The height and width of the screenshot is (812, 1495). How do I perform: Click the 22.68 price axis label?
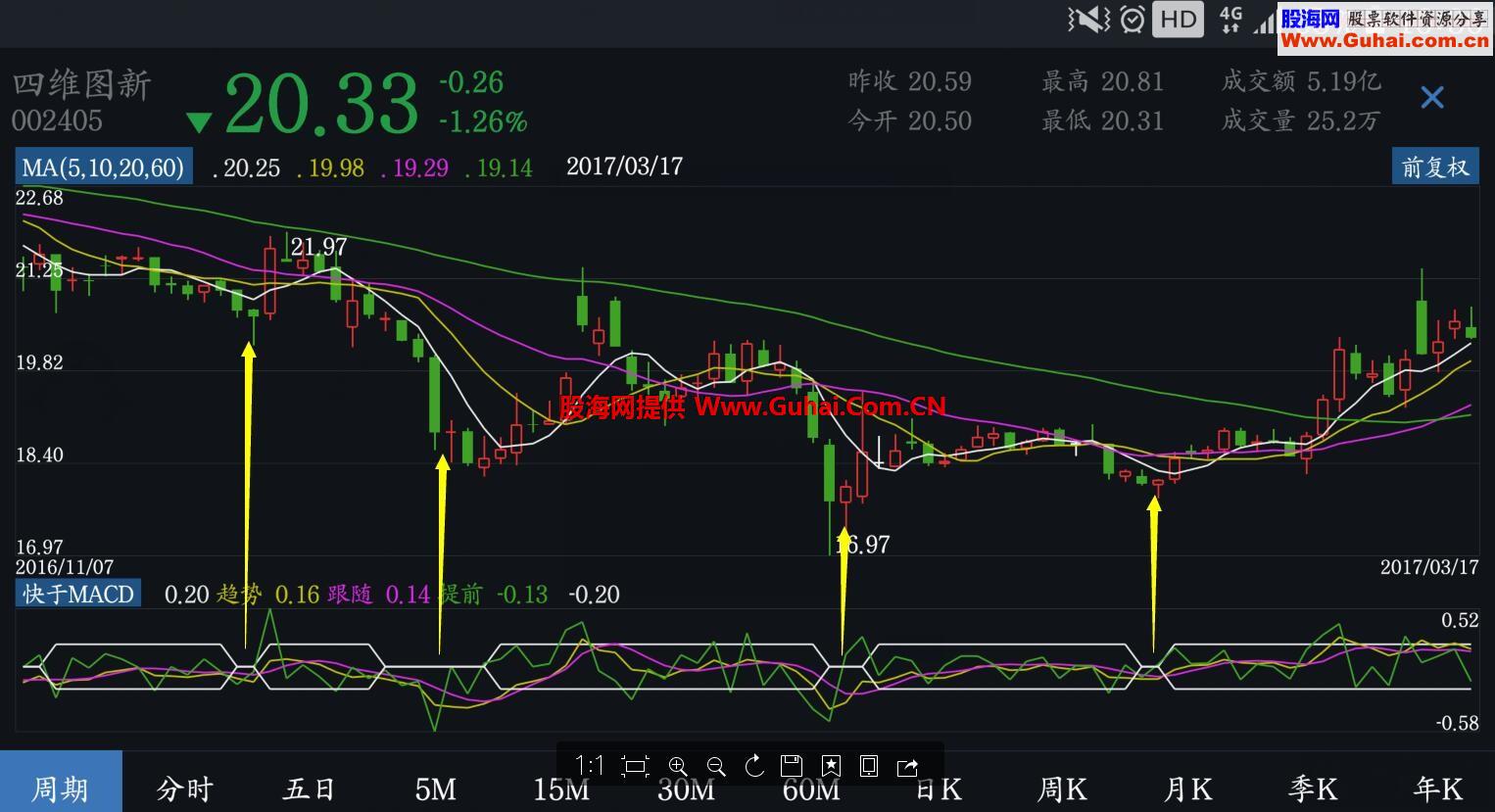[39, 198]
